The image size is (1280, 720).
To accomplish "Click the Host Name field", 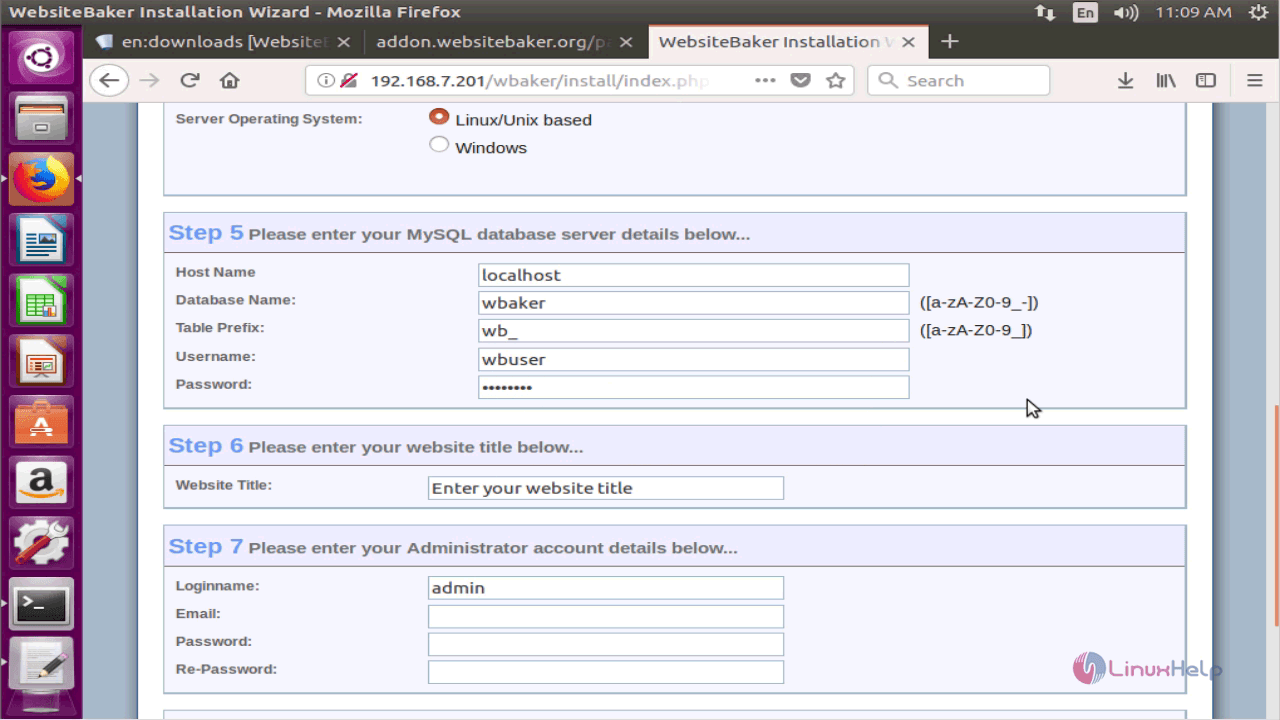I will (693, 275).
